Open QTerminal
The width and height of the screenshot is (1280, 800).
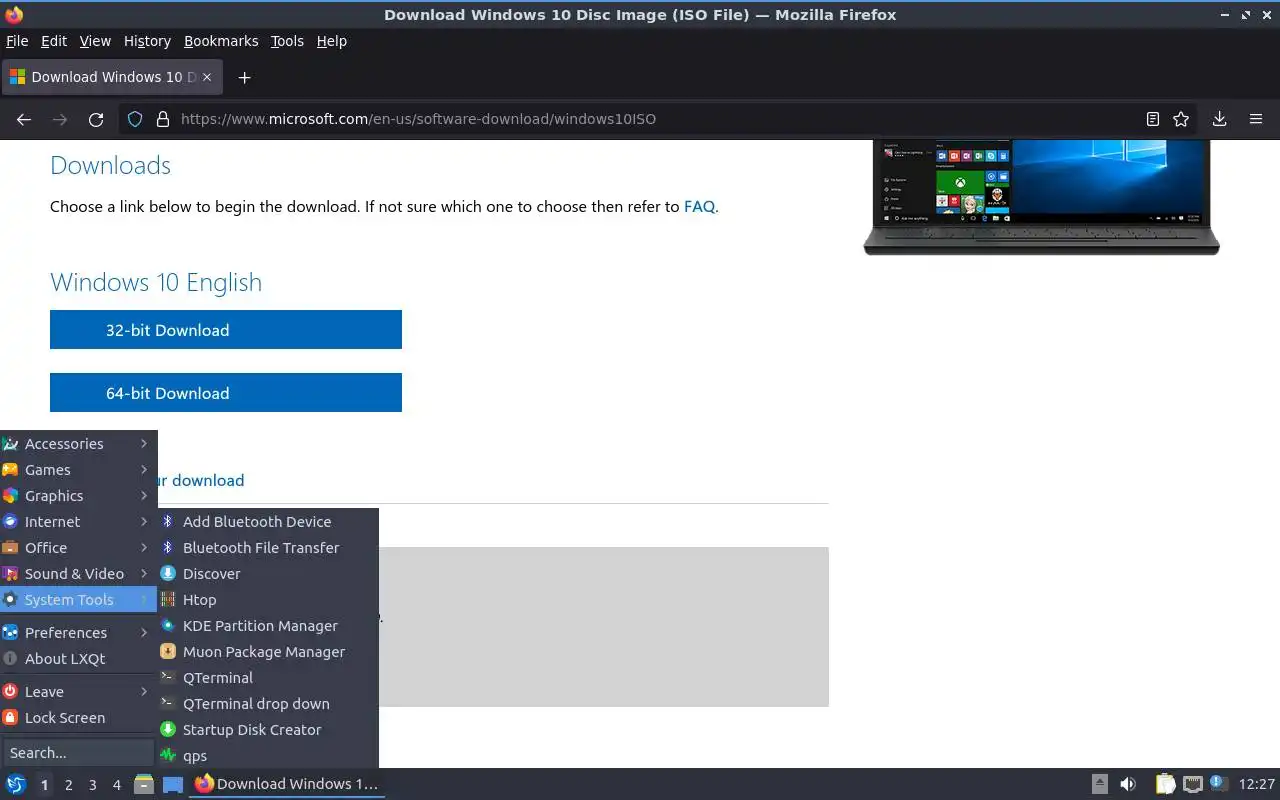pos(268,677)
